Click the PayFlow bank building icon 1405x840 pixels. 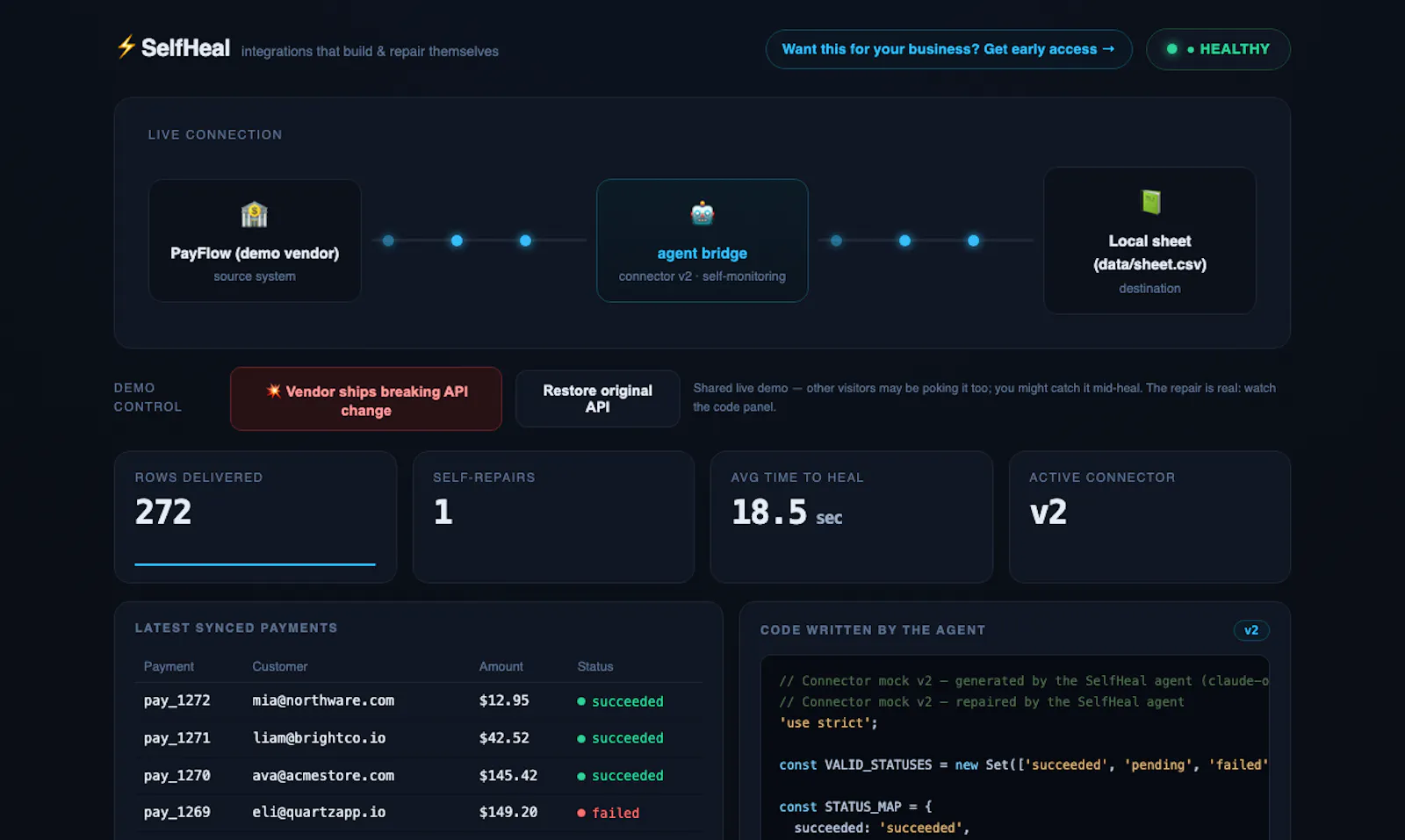(255, 214)
